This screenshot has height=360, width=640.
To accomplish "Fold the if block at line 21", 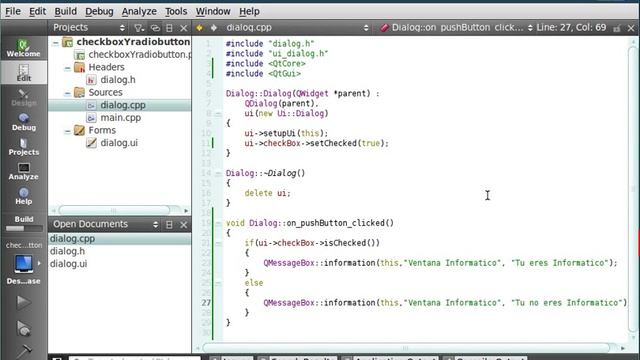I will pos(218,244).
